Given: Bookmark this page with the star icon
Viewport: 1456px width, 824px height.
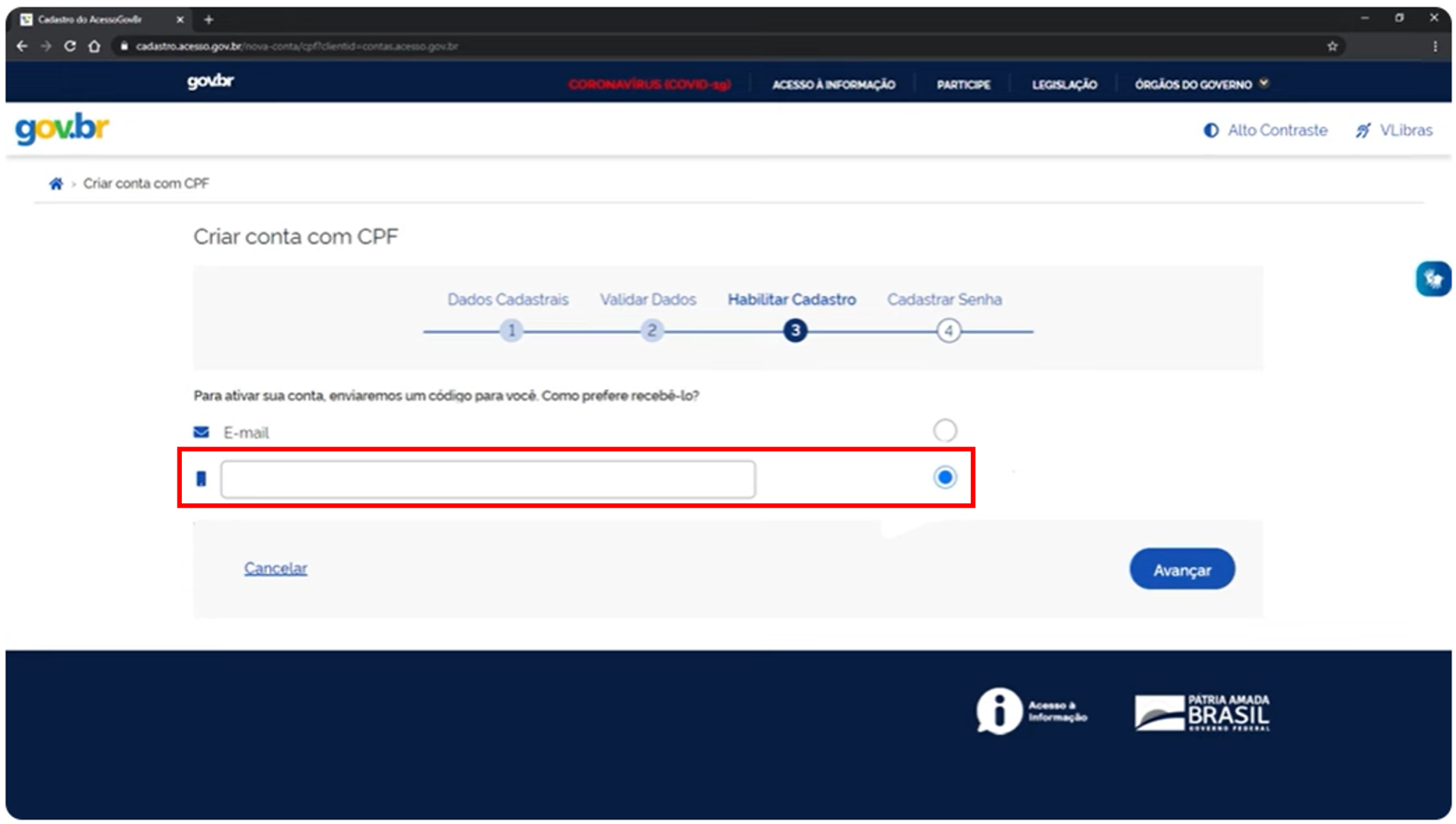Looking at the screenshot, I should [1332, 46].
